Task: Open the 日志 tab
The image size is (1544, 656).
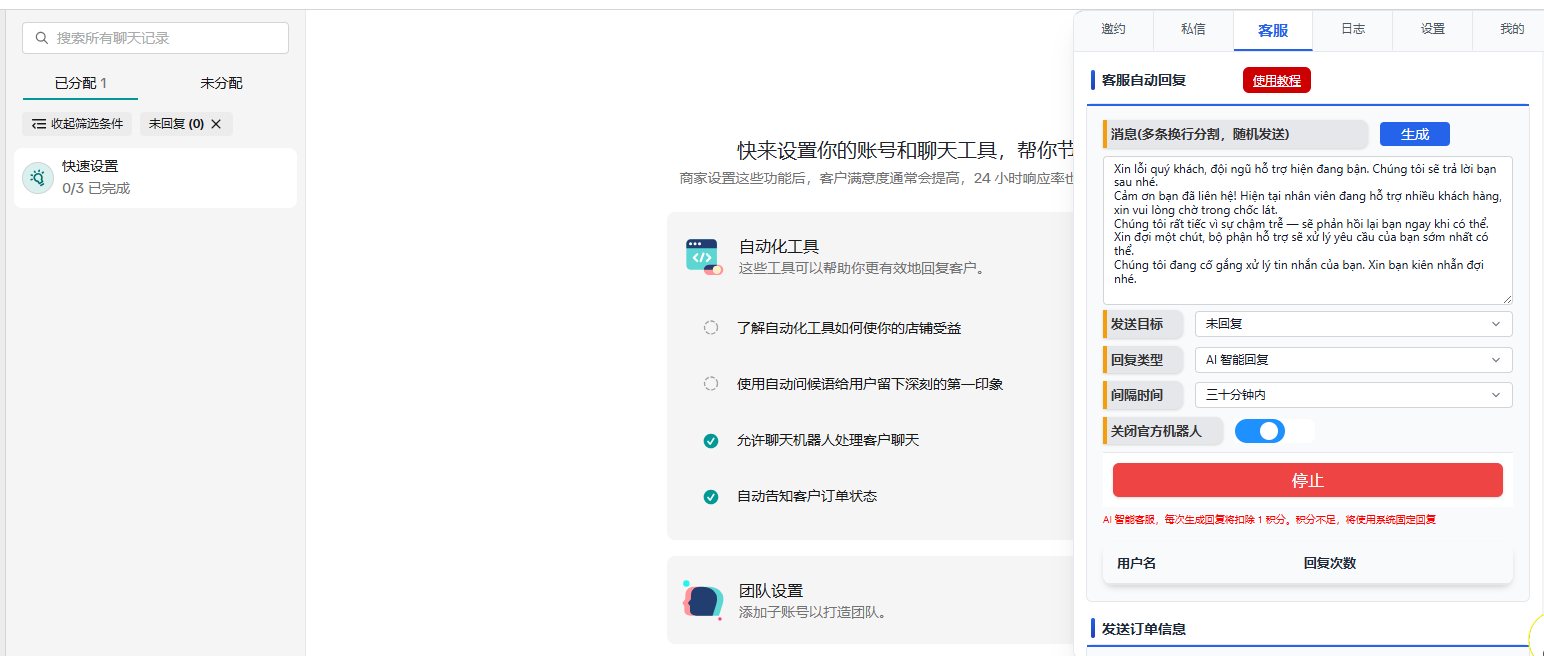Action: [x=1353, y=30]
